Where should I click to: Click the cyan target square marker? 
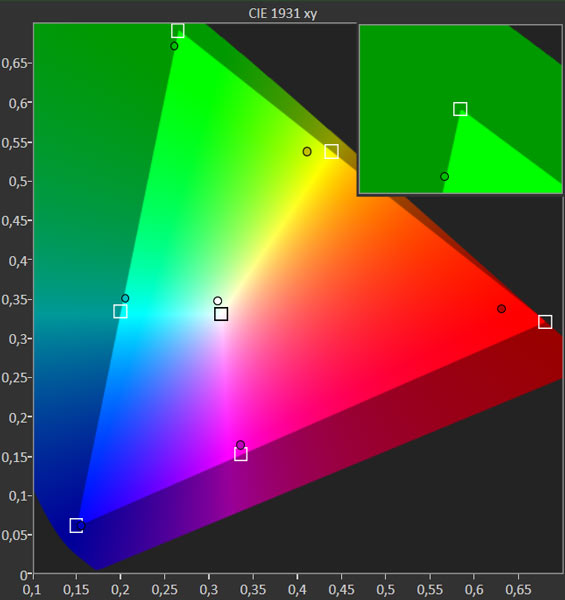click(120, 311)
